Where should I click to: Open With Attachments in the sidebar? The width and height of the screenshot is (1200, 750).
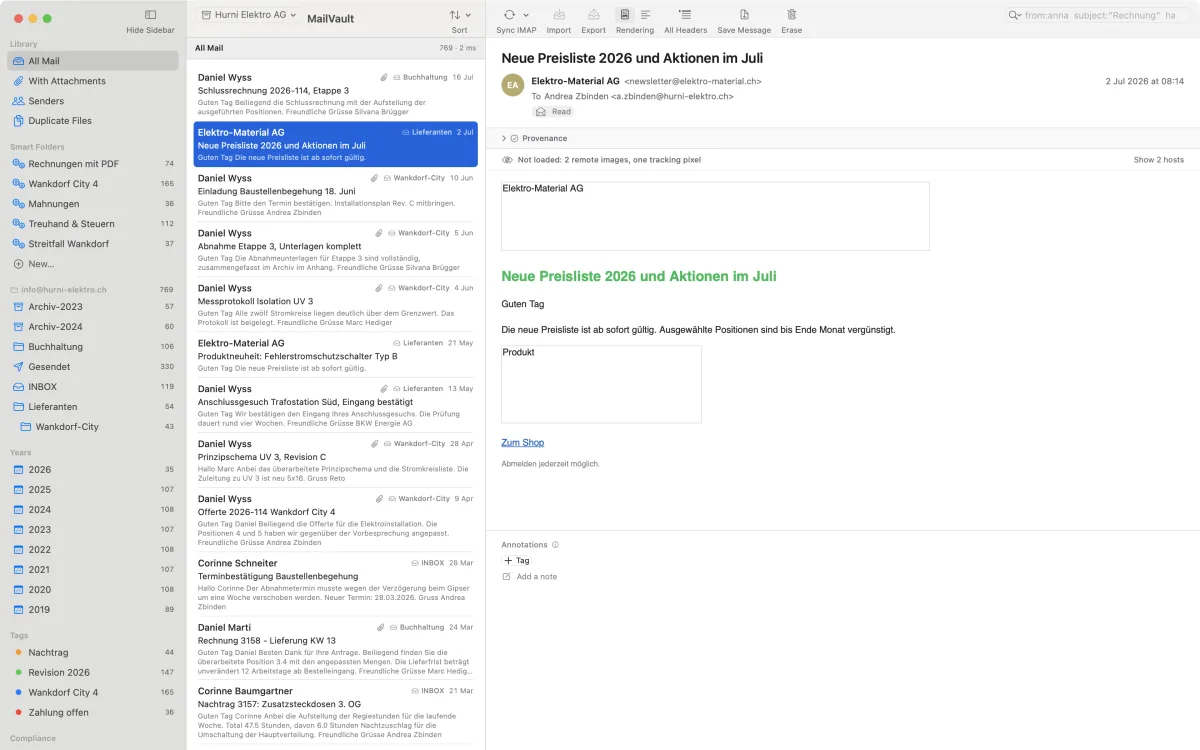click(93, 81)
